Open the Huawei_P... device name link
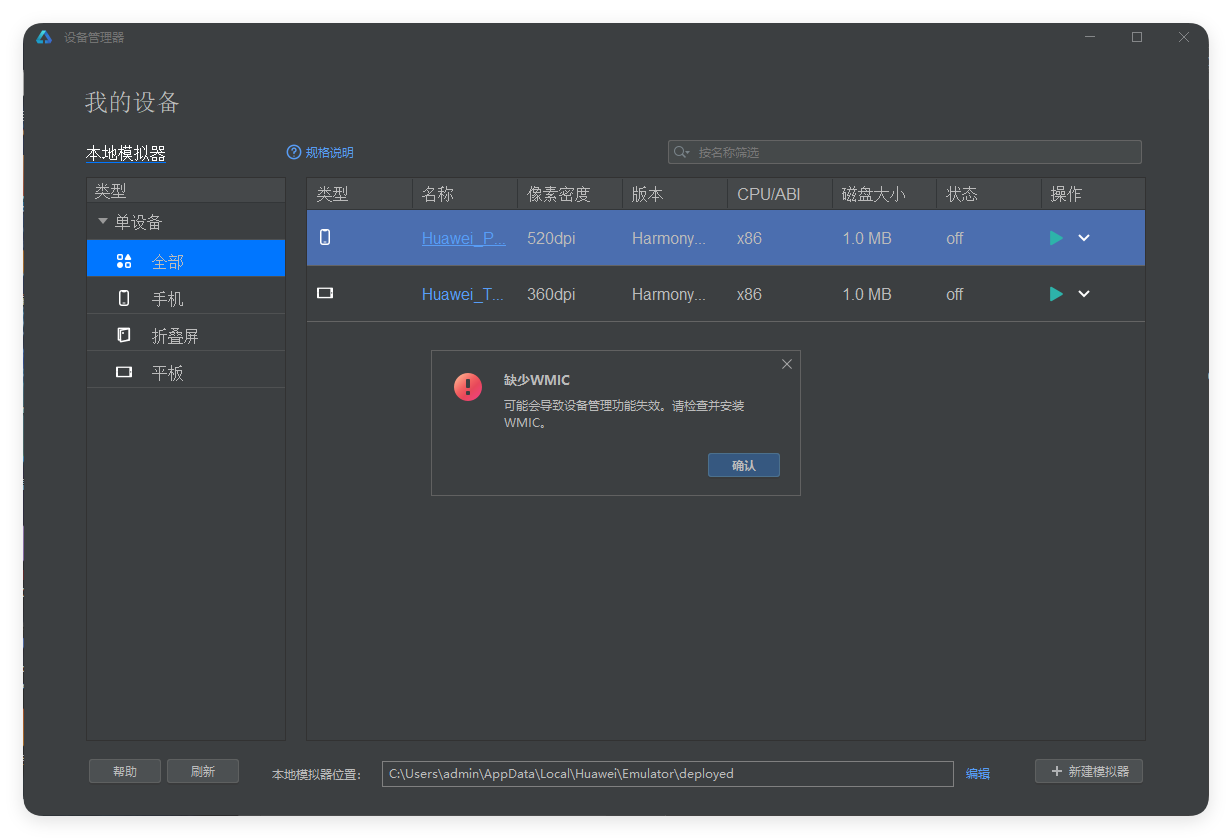1232x839 pixels. (x=464, y=238)
